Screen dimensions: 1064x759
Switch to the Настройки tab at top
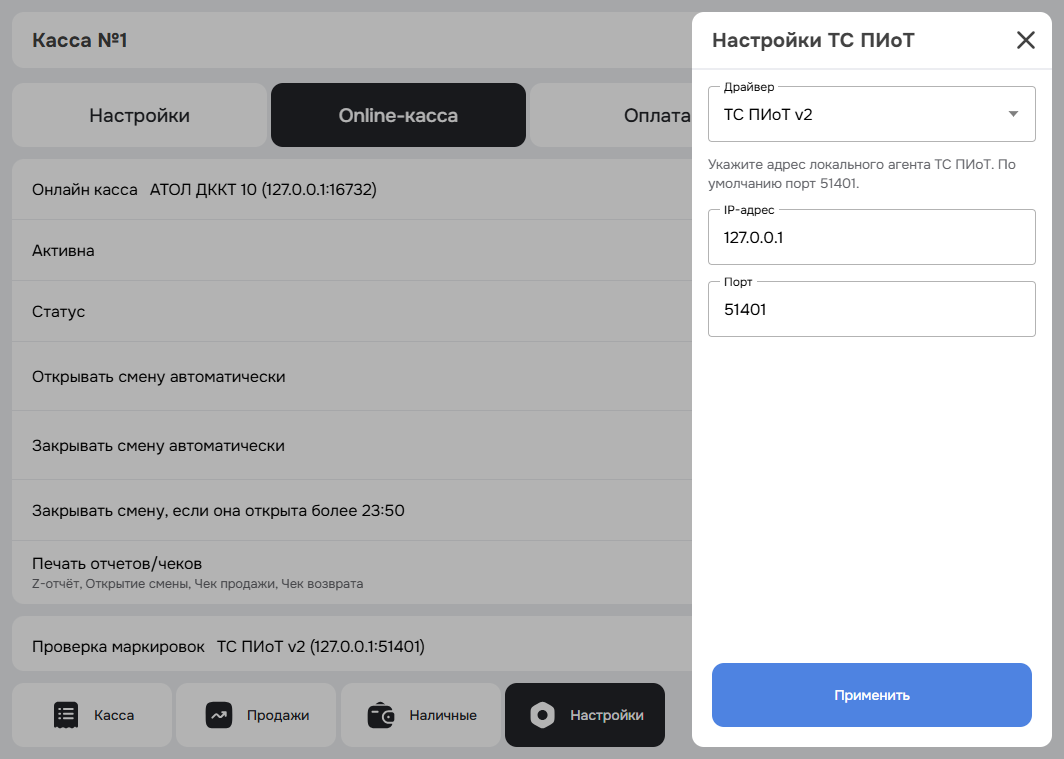[139, 115]
